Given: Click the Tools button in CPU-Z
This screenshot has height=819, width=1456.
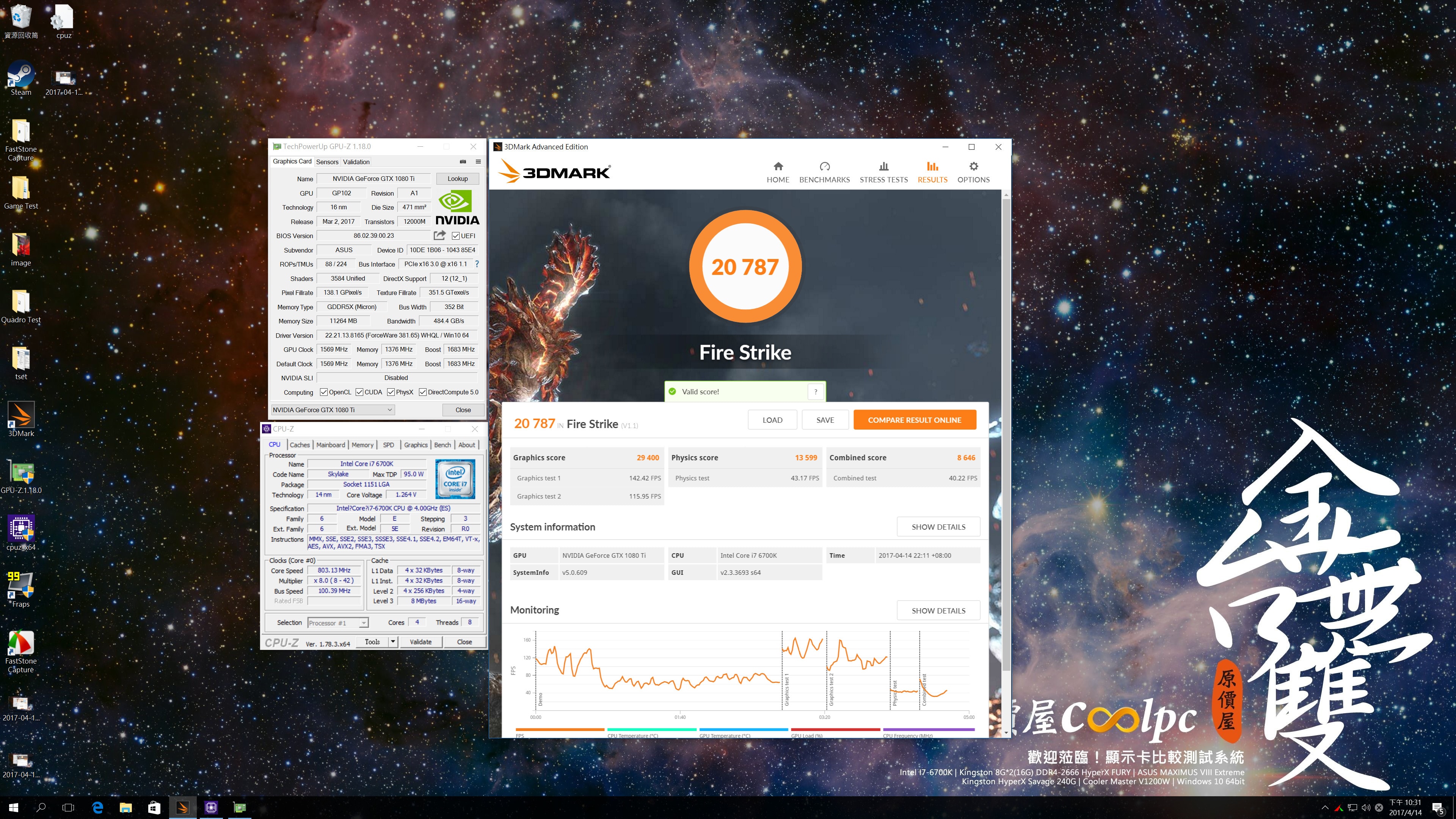Looking at the screenshot, I should point(372,642).
